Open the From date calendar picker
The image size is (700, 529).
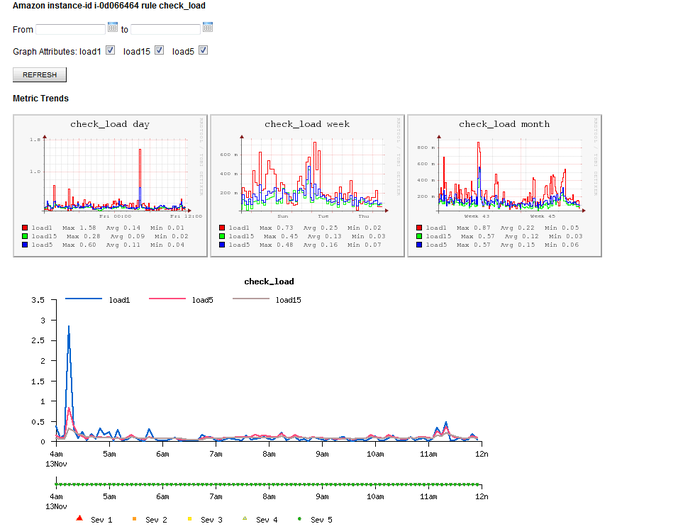click(112, 27)
